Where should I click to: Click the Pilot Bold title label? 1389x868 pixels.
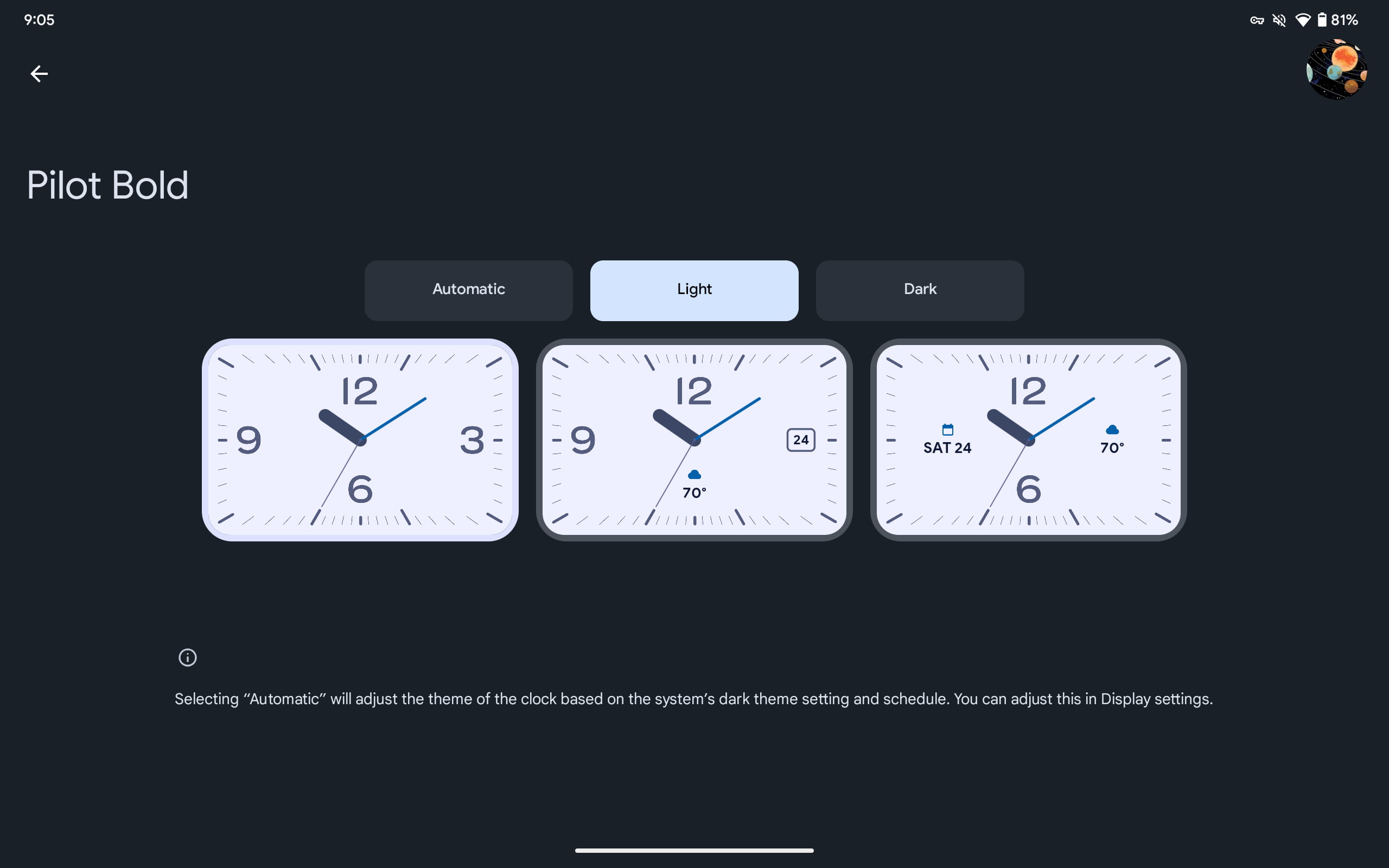coord(107,185)
